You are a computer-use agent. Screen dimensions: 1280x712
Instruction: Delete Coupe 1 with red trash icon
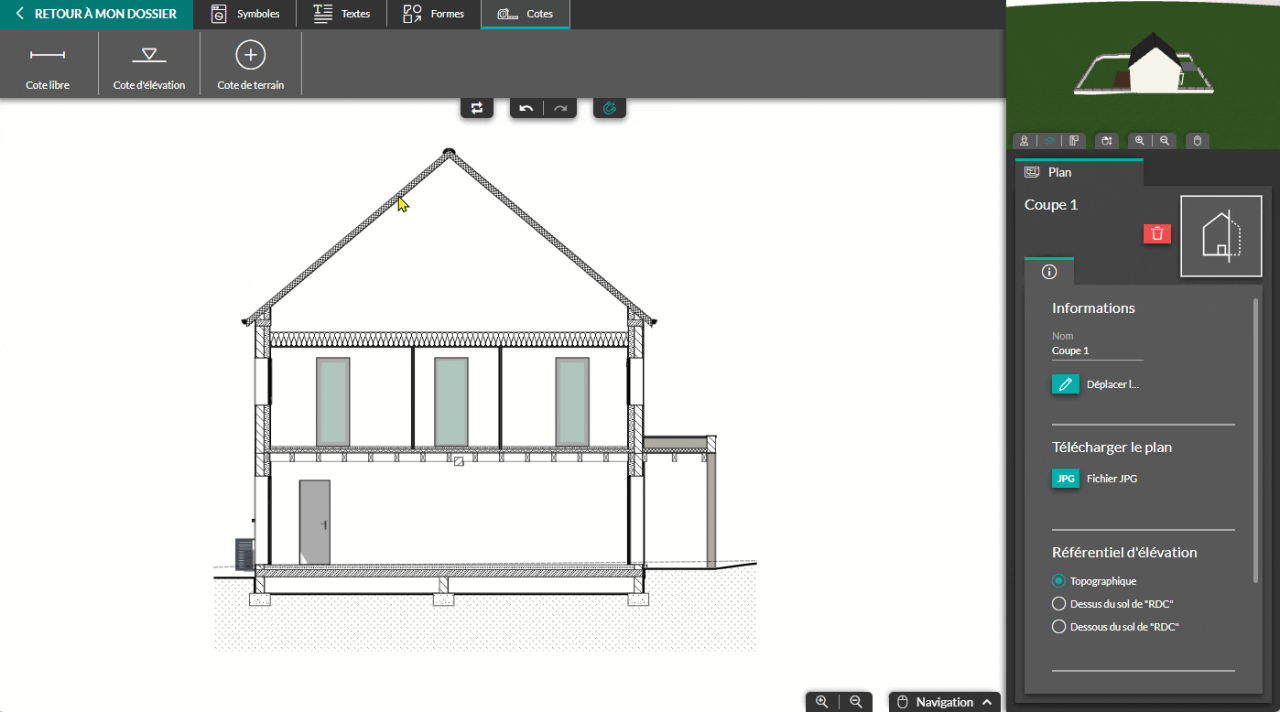click(1157, 233)
